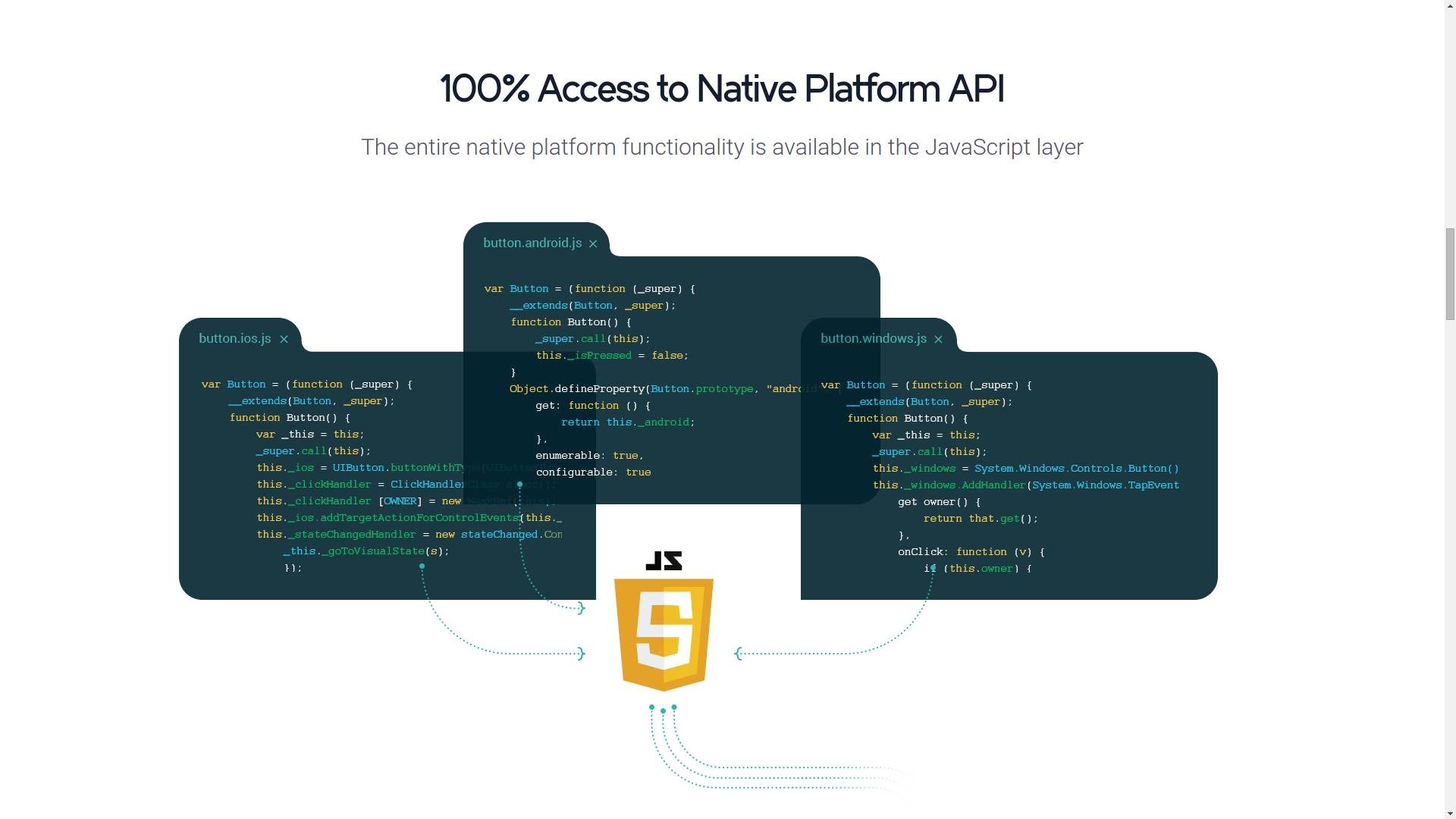Select the button.windows.js tab label
This screenshot has width=1456, height=819.
click(x=874, y=338)
